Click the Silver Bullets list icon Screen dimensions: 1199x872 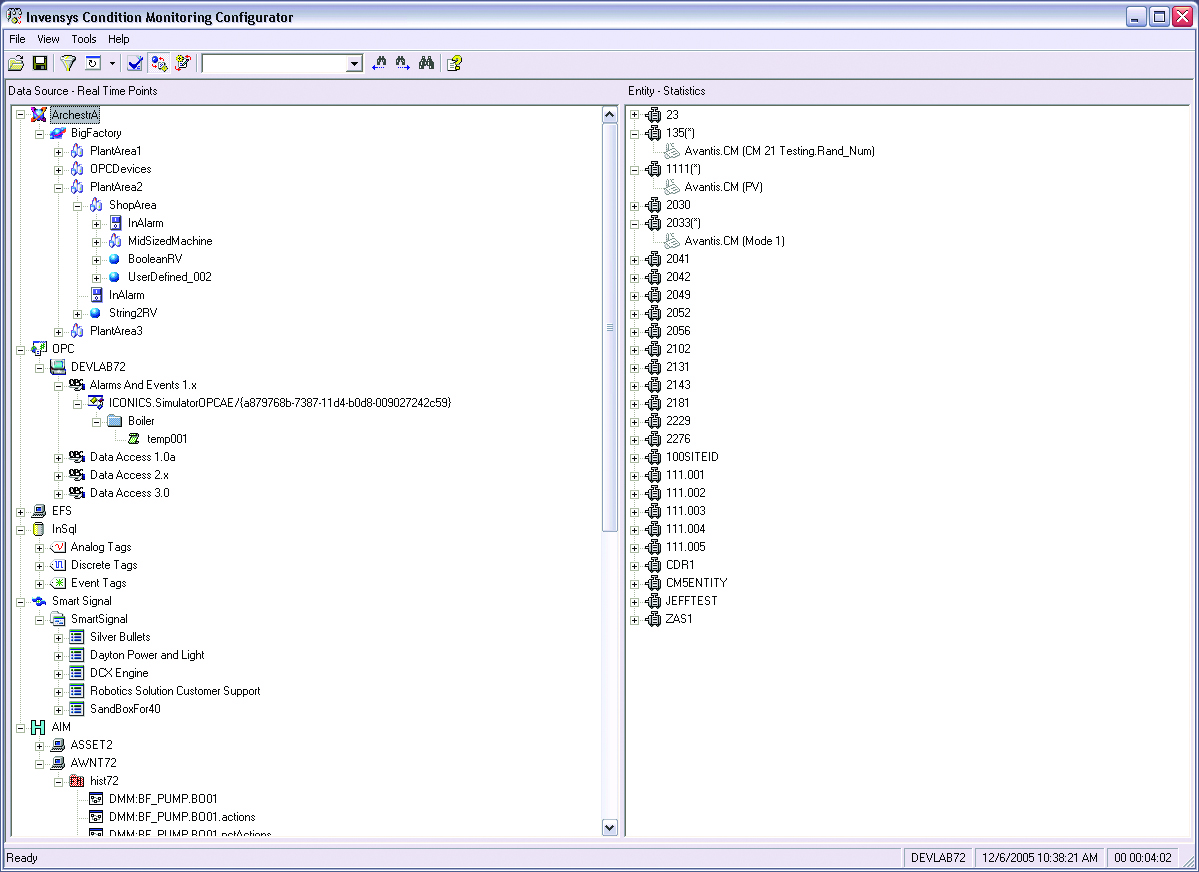(76, 637)
